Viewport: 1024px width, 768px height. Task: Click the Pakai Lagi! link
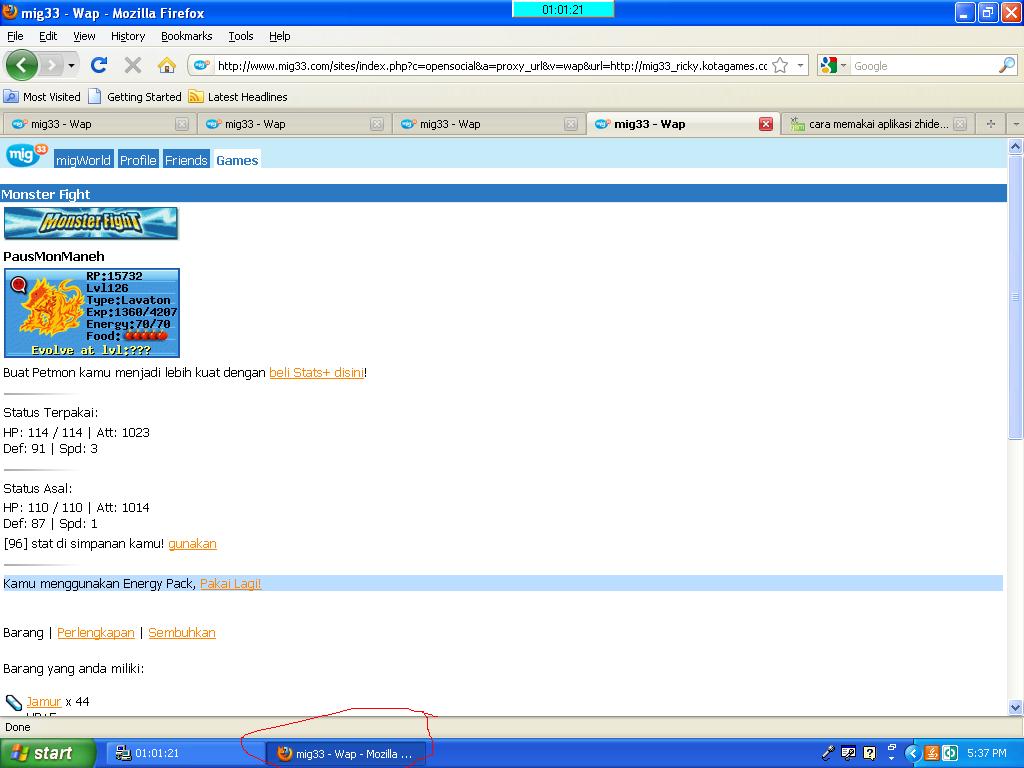(231, 584)
